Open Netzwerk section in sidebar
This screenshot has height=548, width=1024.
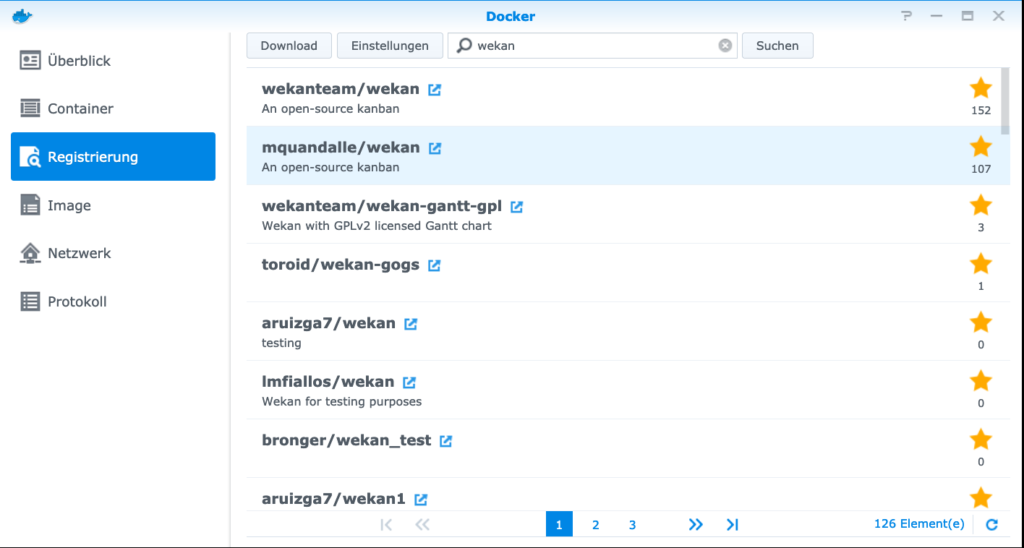pyautogui.click(x=113, y=253)
